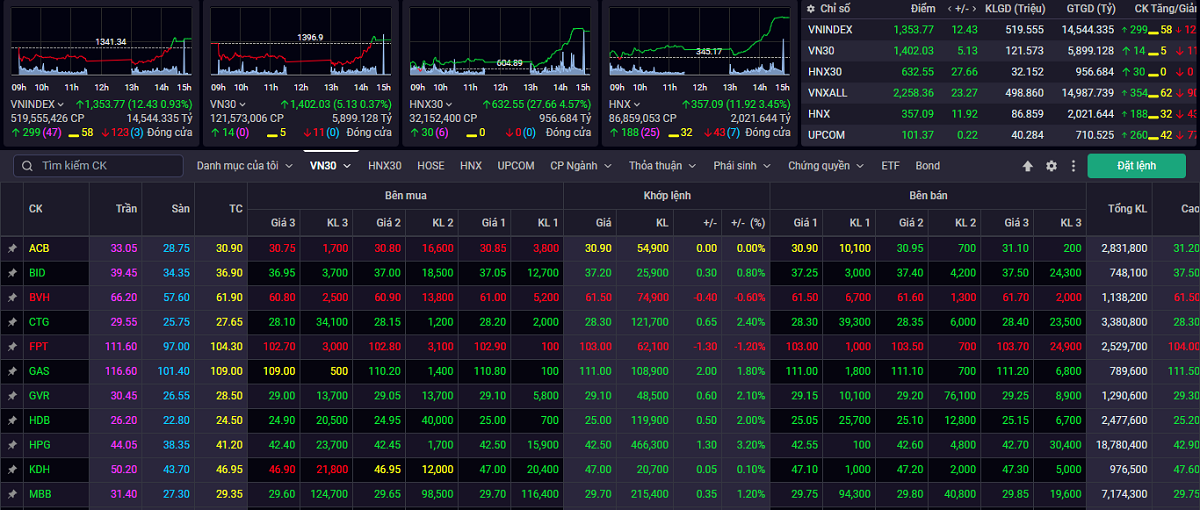Open the settings gear
The height and width of the screenshot is (510, 1200).
pyautogui.click(x=1051, y=166)
